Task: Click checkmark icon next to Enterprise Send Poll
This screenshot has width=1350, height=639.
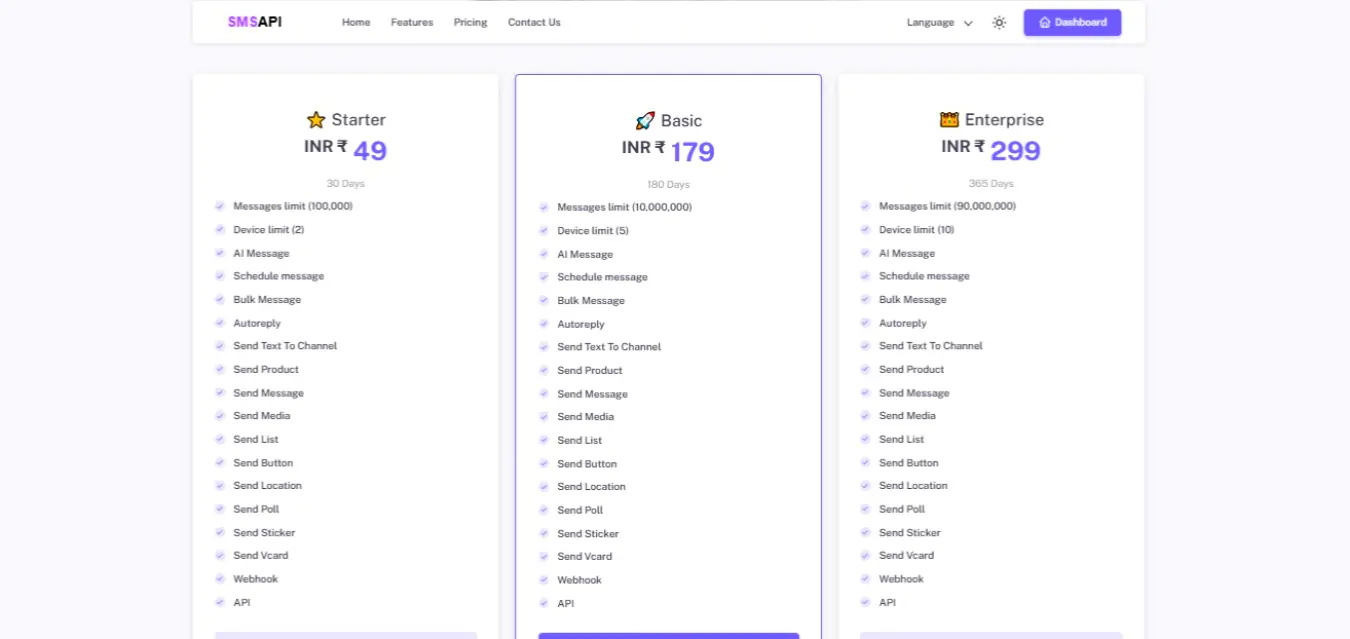Action: [865, 509]
